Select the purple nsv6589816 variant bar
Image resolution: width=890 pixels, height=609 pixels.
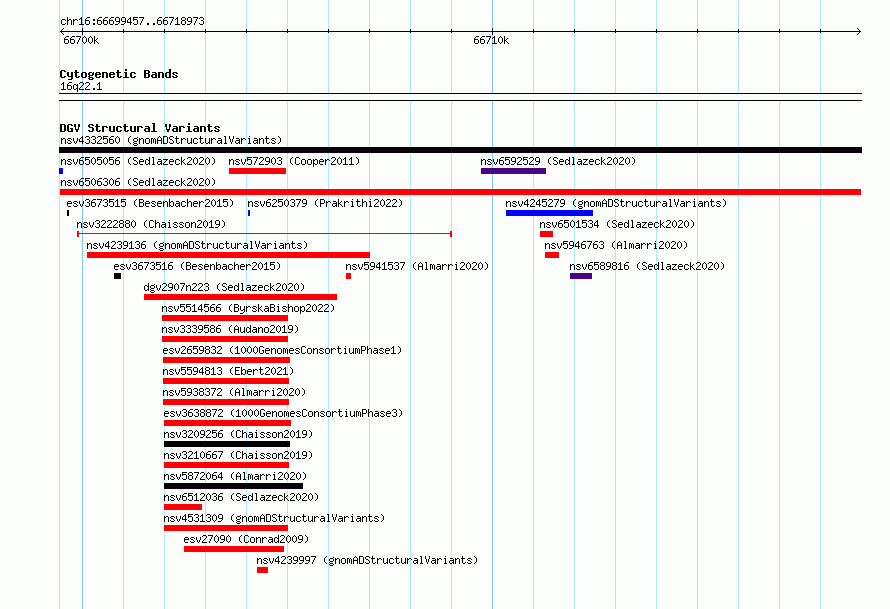pyautogui.click(x=581, y=276)
